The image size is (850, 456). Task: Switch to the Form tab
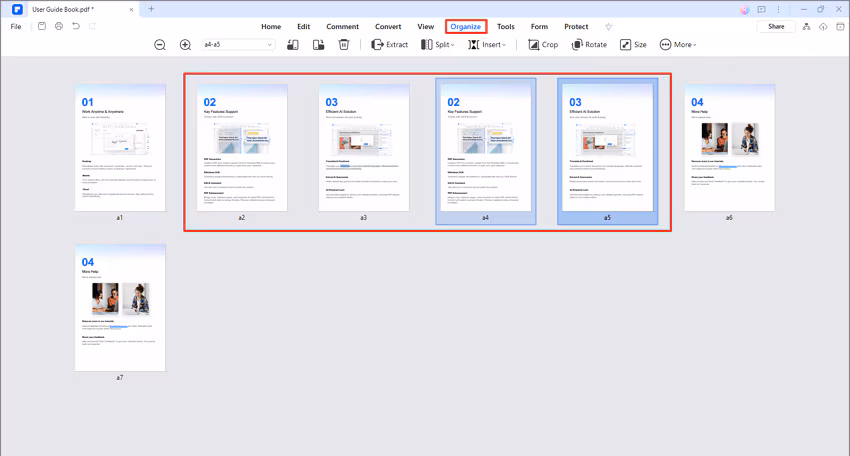coord(539,27)
